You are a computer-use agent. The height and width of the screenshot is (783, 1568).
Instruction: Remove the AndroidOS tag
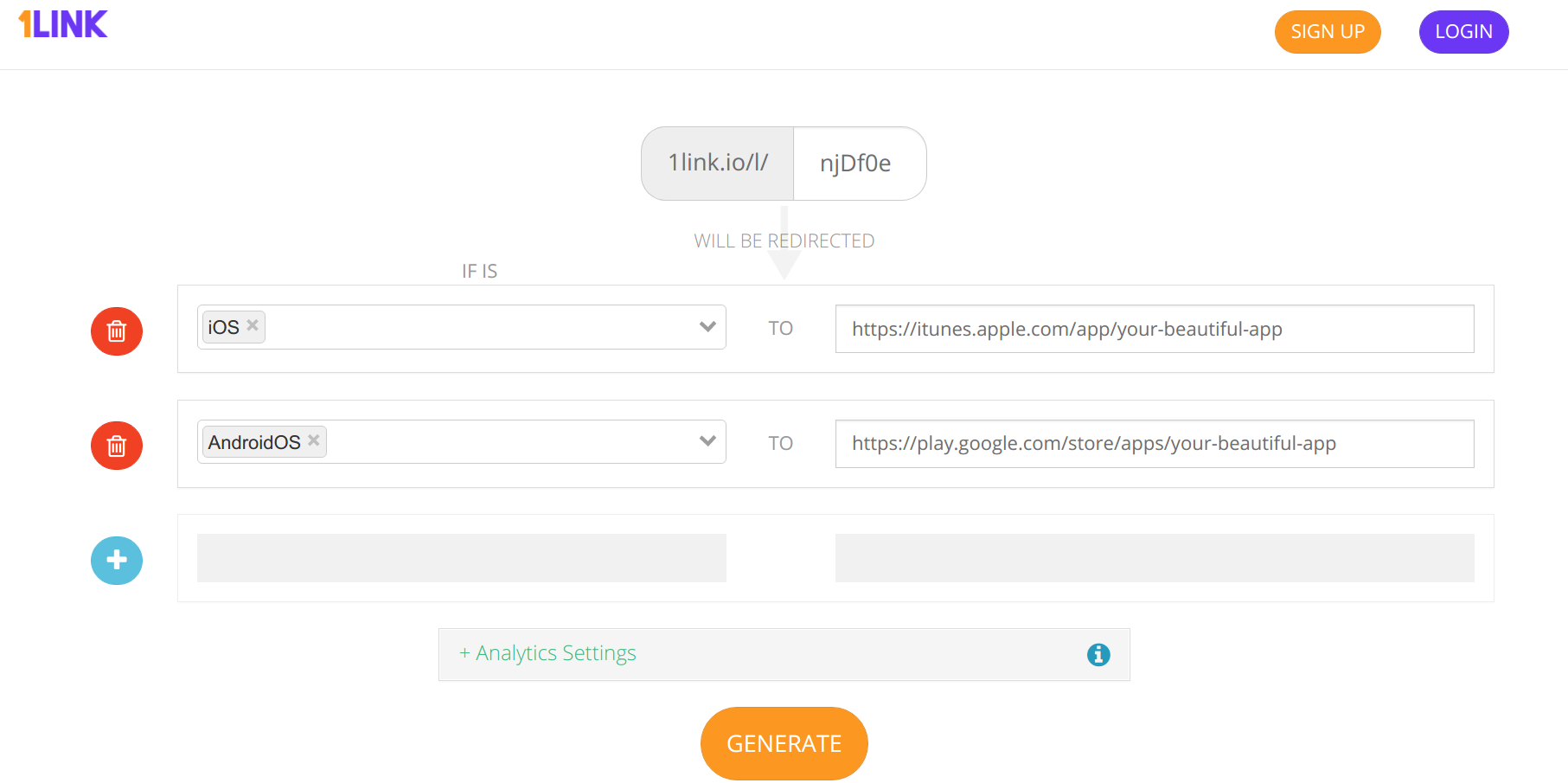(x=314, y=440)
